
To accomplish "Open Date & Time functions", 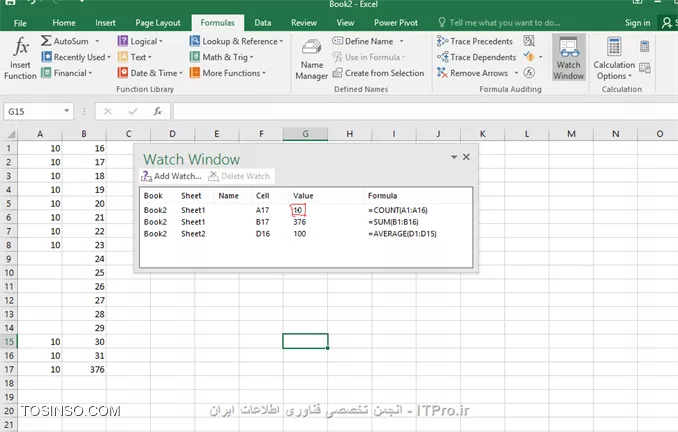I will [150, 73].
